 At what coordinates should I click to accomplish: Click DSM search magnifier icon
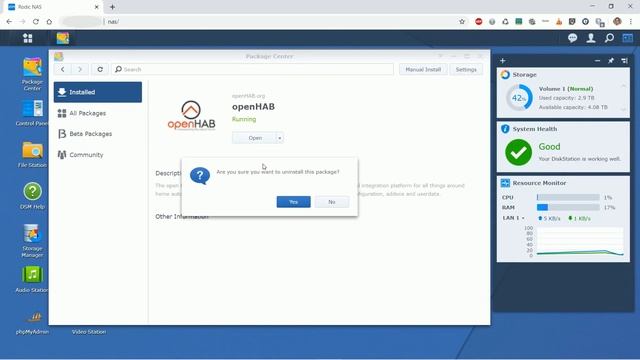click(609, 38)
